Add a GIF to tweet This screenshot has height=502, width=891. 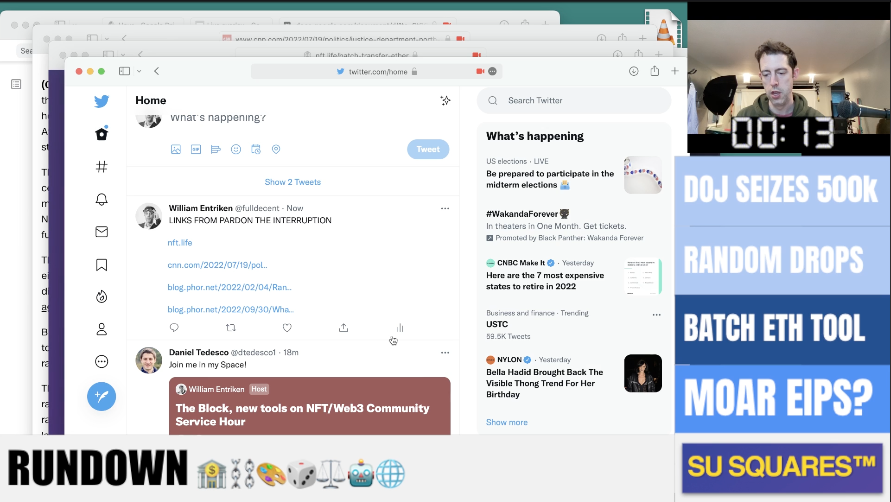tap(195, 149)
